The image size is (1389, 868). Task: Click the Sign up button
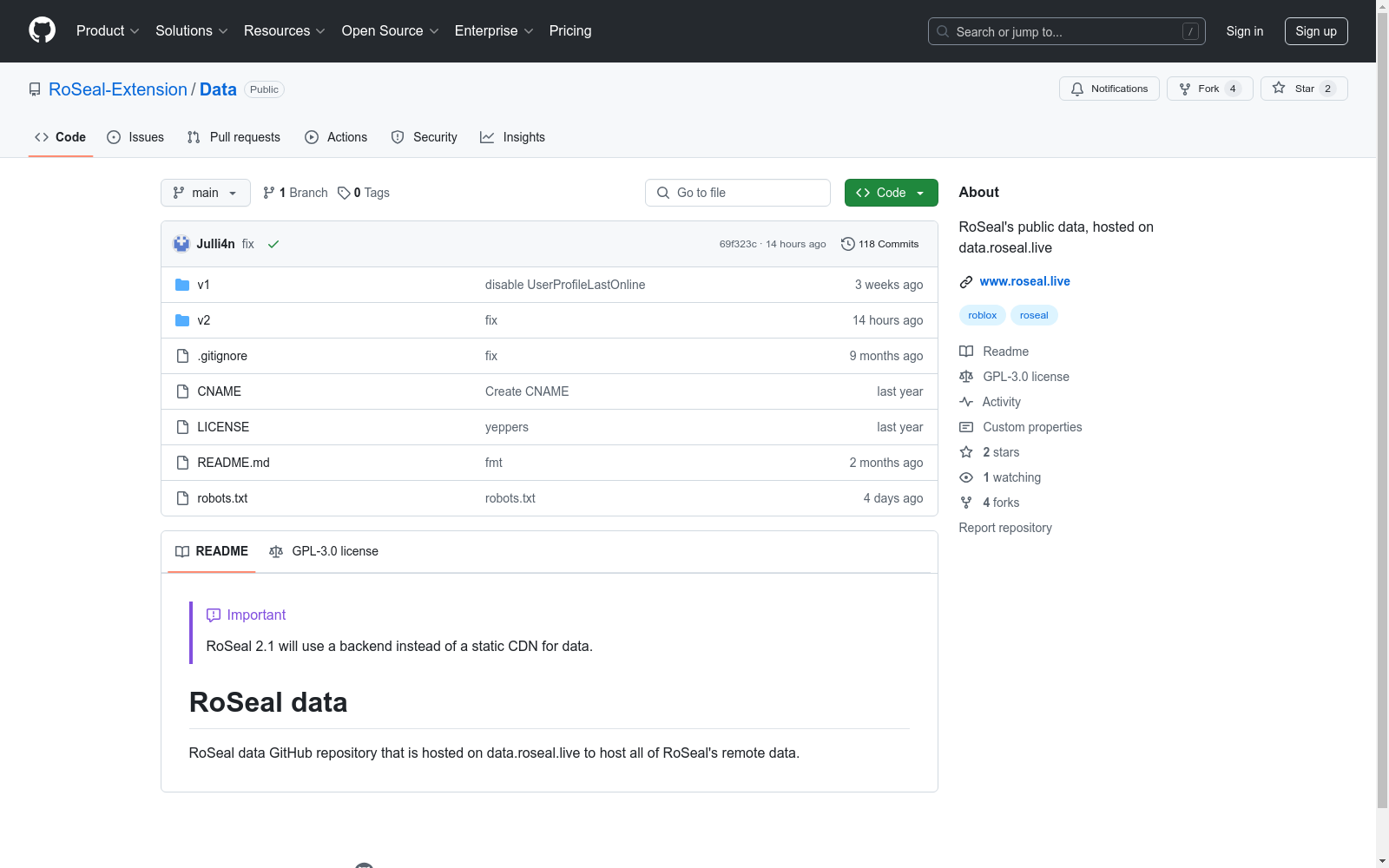(1316, 31)
